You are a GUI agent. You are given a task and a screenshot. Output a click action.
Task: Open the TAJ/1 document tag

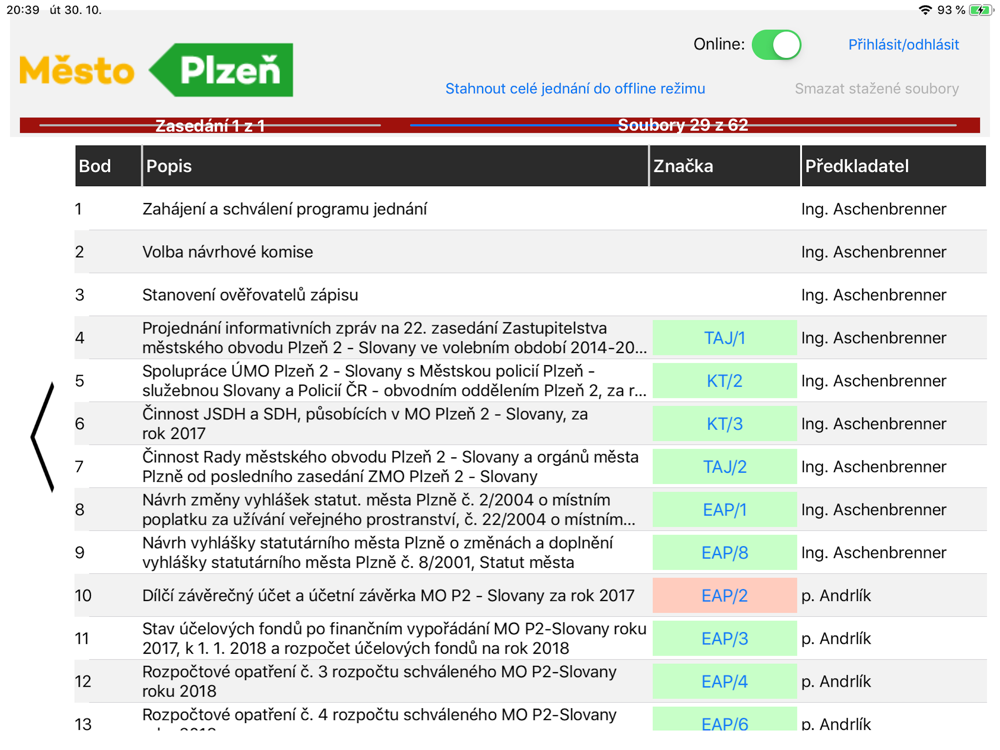(x=724, y=338)
